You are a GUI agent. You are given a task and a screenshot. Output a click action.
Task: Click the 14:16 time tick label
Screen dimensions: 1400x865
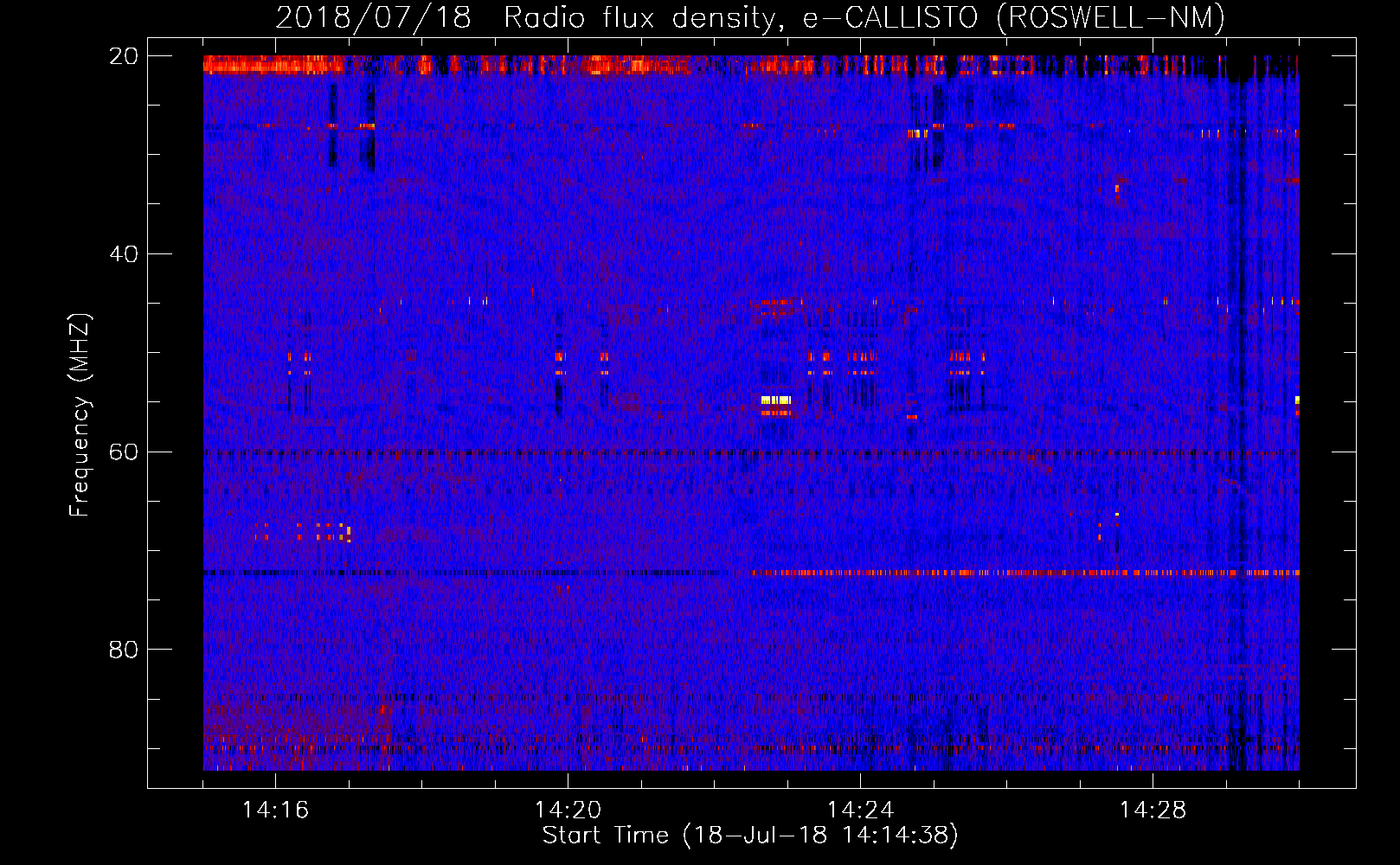point(276,810)
